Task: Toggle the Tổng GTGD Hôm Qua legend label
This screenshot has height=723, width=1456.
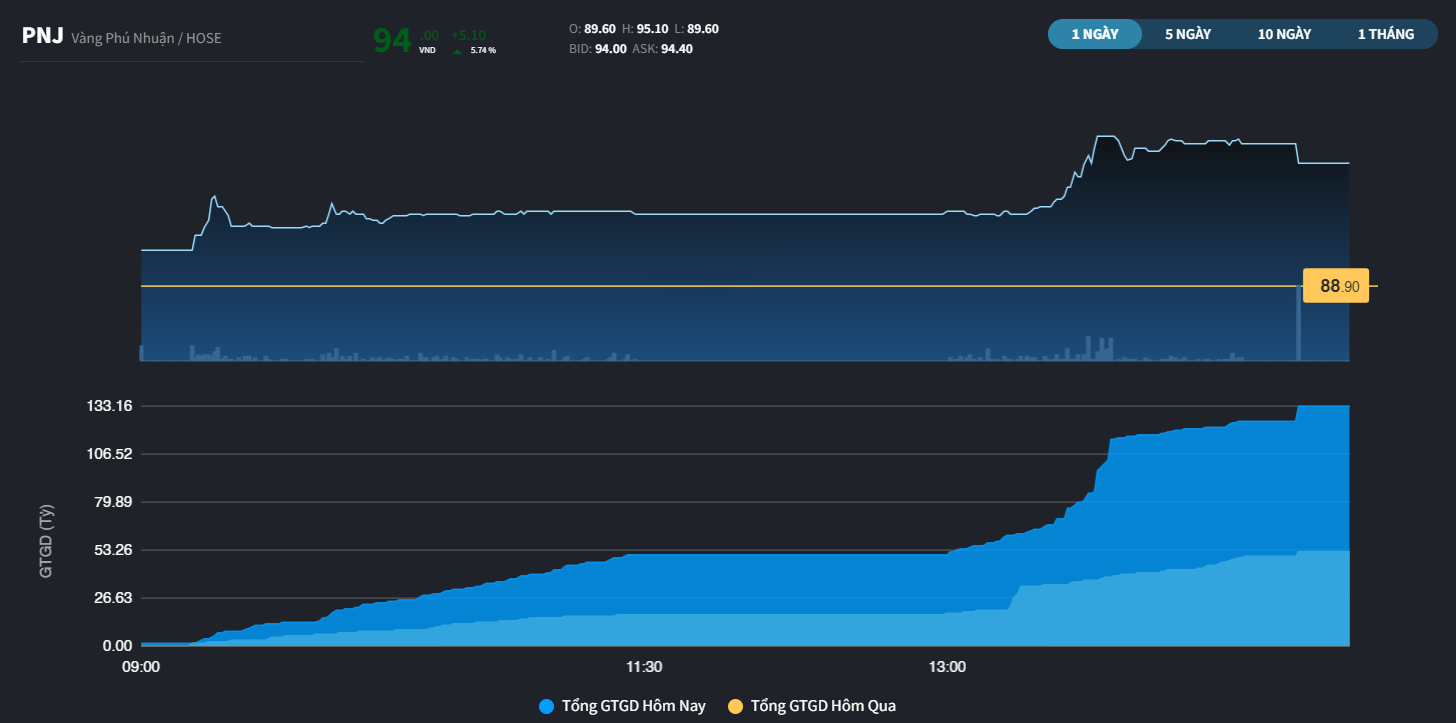Action: (x=823, y=706)
